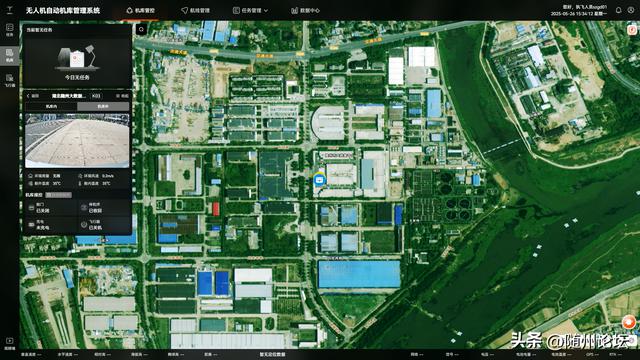This screenshot has width=640, height=360.
Task: Open the 飞行器 sidebar icon
Action: click(x=9, y=80)
